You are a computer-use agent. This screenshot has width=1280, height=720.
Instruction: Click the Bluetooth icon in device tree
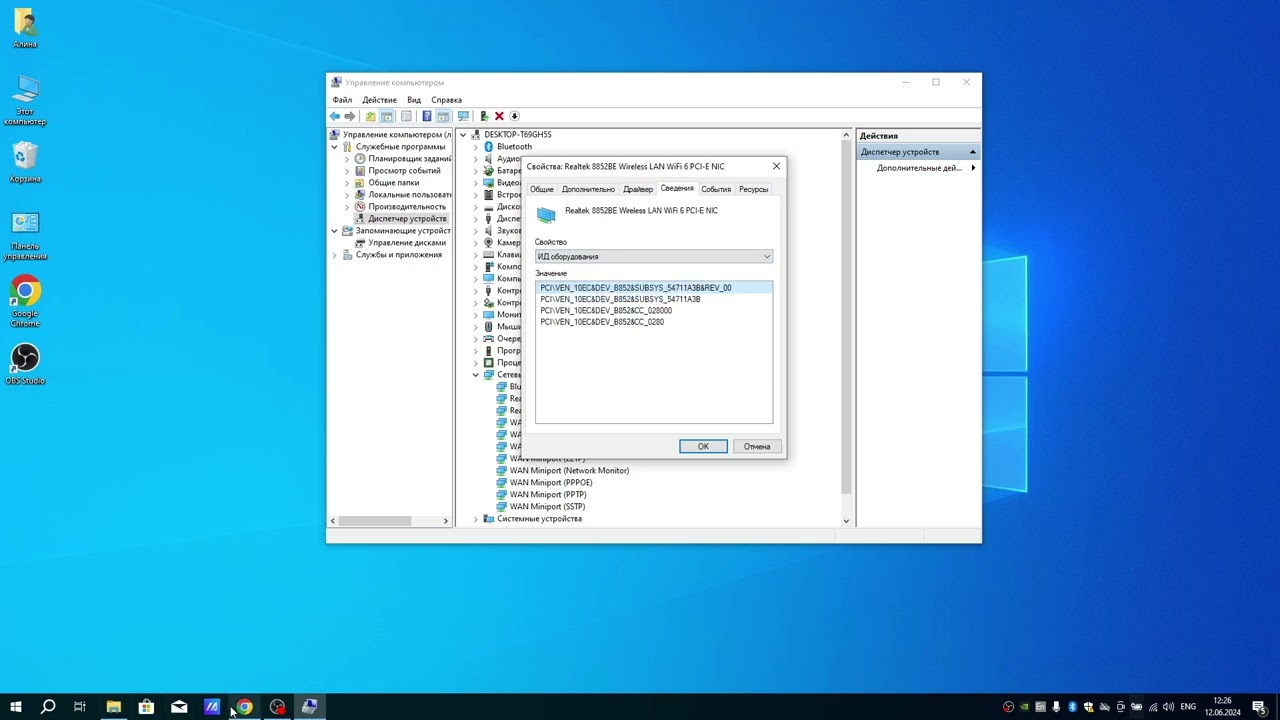[x=489, y=147]
